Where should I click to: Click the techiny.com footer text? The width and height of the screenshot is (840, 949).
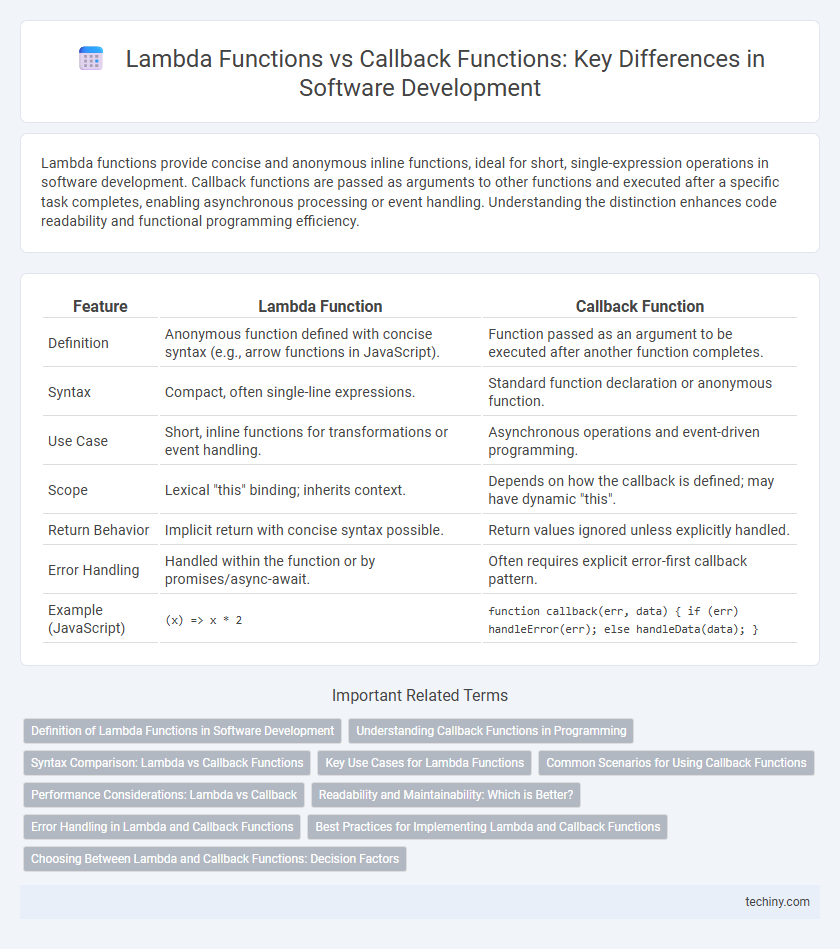tap(777, 902)
